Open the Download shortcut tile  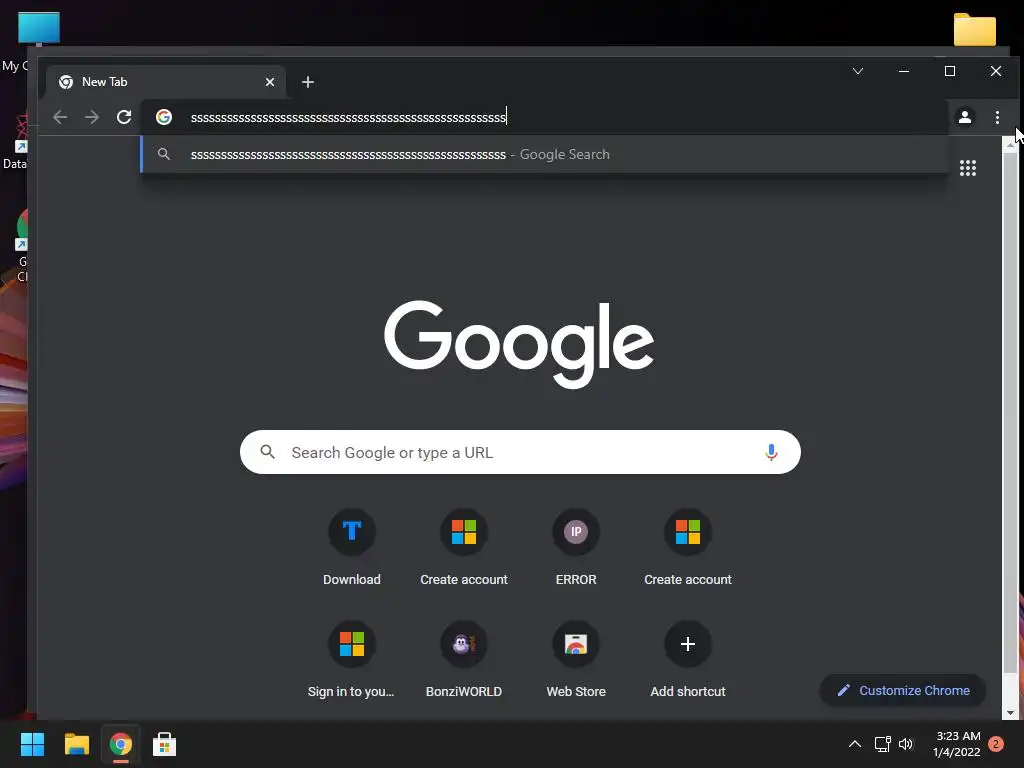[351, 548]
